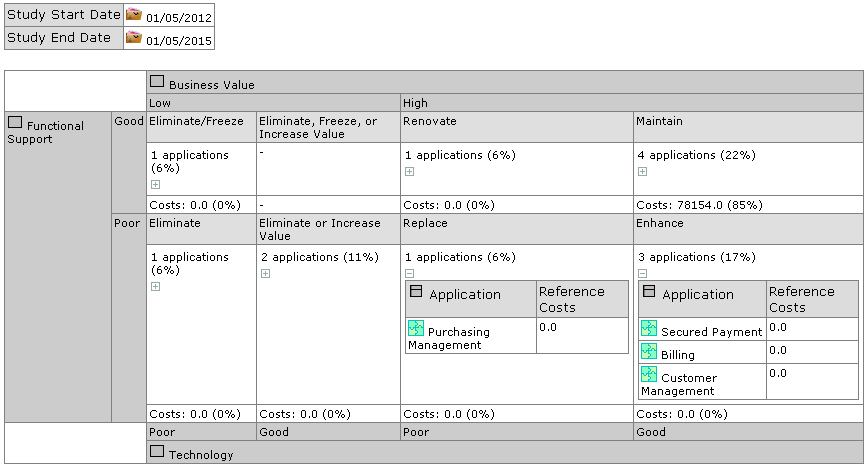The height and width of the screenshot is (466, 866).
Task: Collapse the Replace applications list
Action: [409, 273]
